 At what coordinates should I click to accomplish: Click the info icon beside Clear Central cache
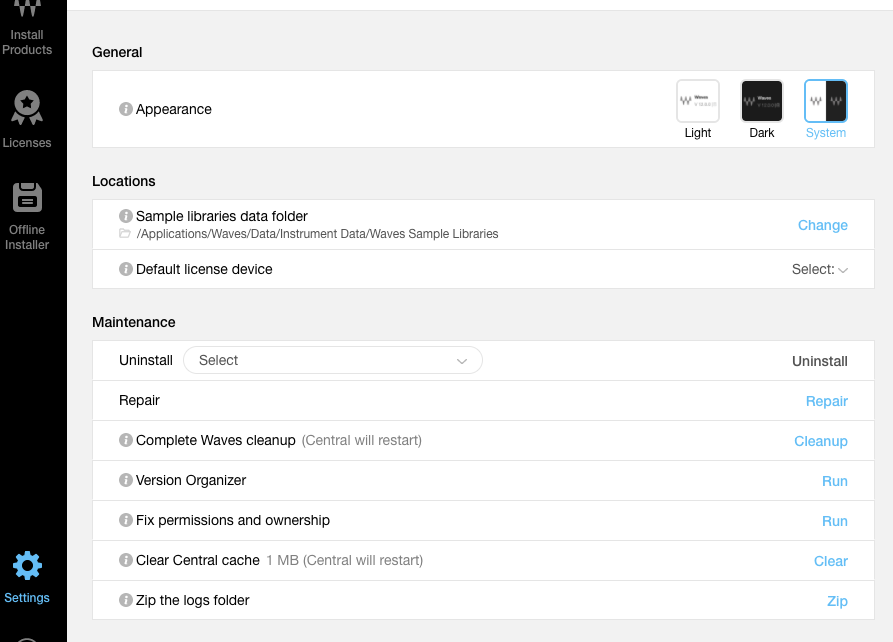point(125,560)
